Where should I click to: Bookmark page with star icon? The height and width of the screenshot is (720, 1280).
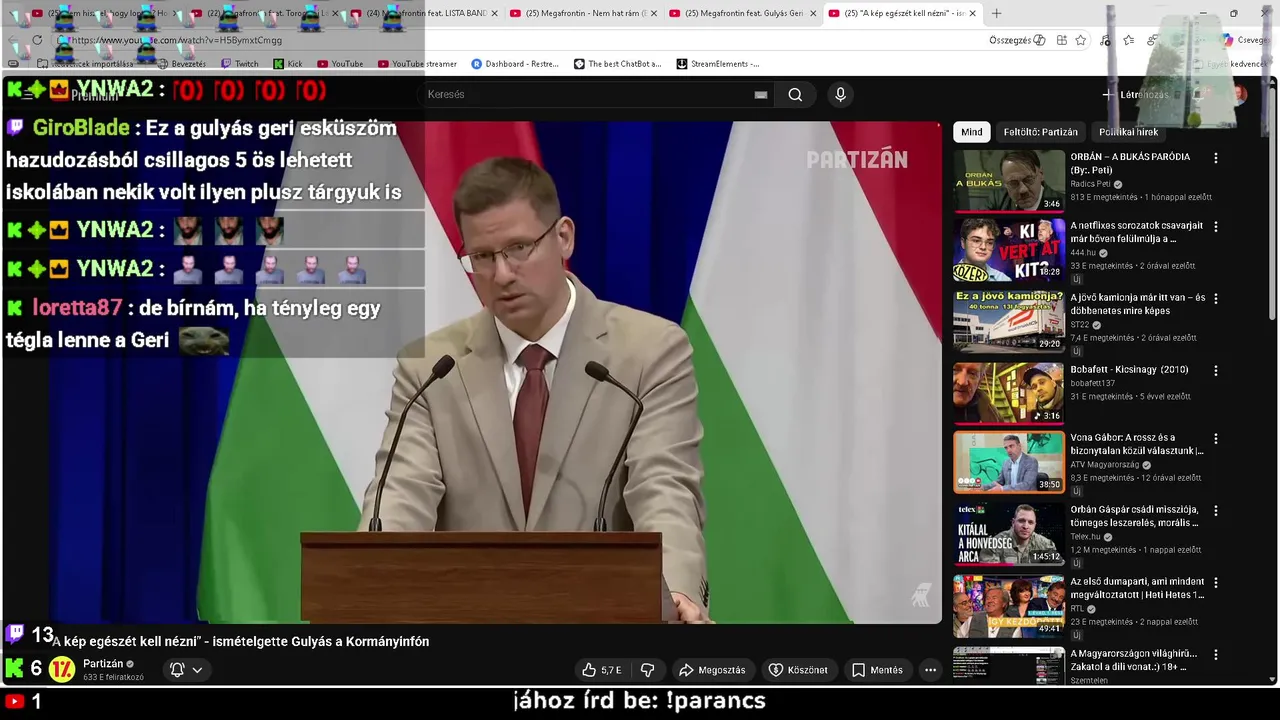(1080, 40)
